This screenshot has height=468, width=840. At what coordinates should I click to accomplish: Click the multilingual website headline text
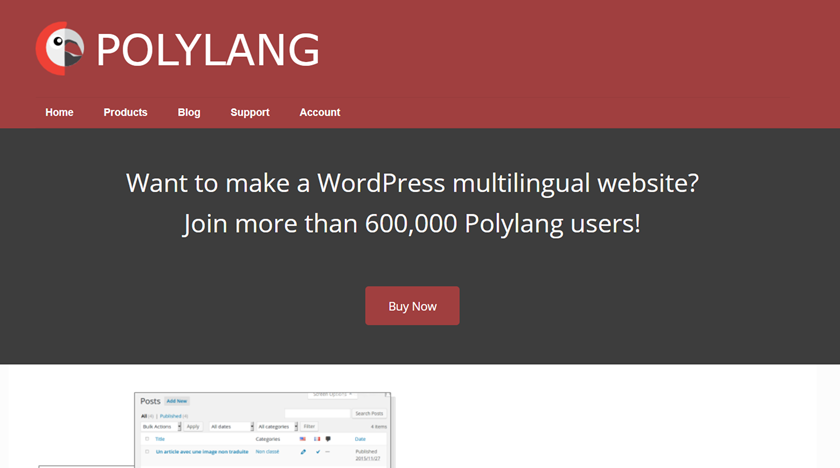pyautogui.click(x=412, y=183)
